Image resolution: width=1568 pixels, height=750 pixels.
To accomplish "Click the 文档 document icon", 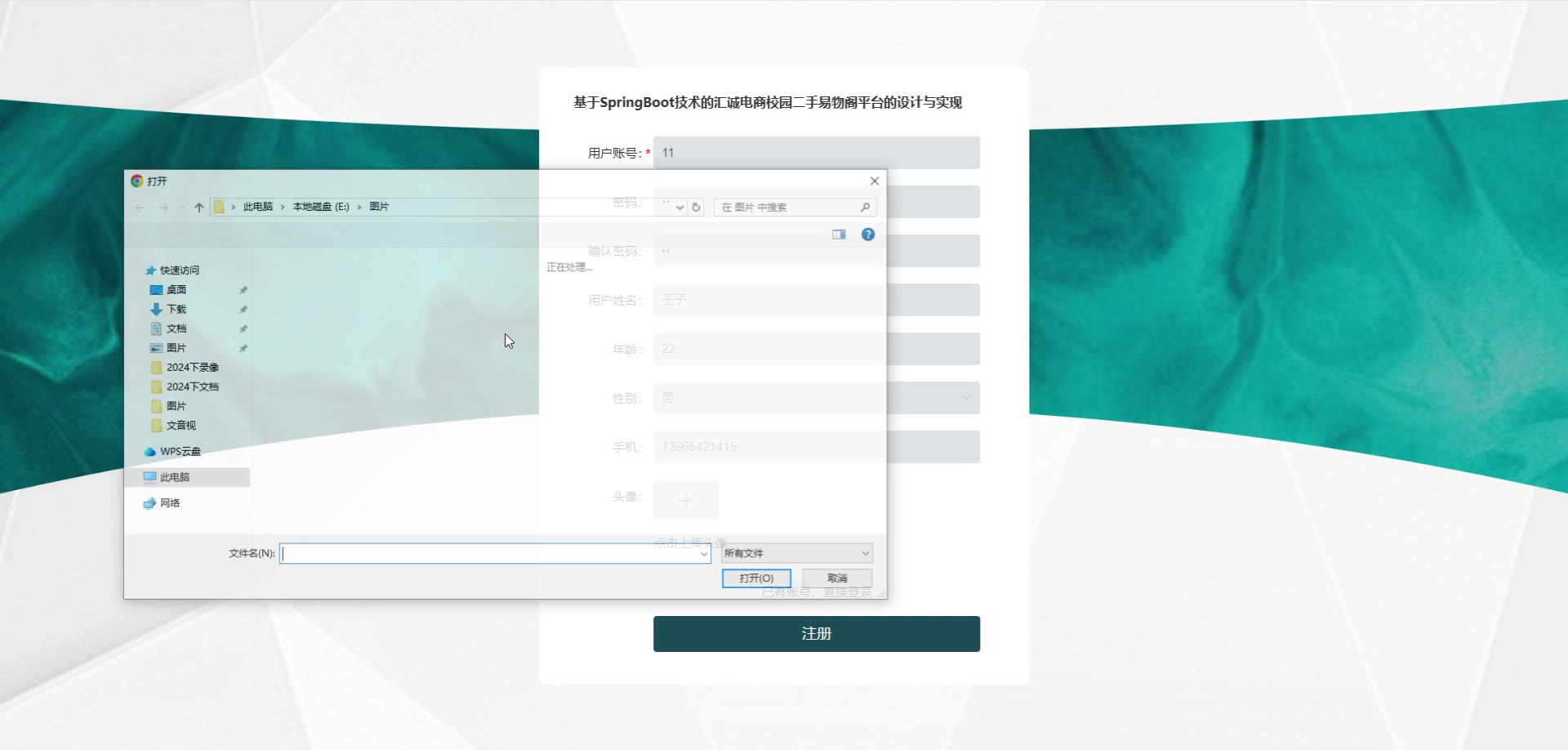I will pyautogui.click(x=156, y=328).
